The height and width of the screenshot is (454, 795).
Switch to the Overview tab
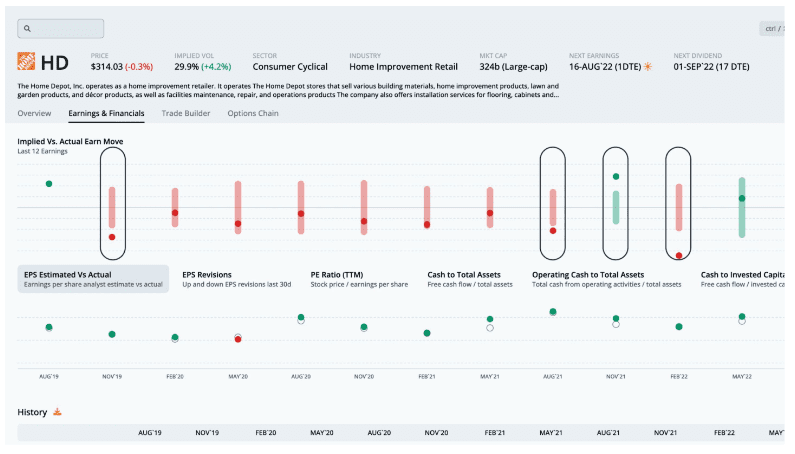click(34, 114)
